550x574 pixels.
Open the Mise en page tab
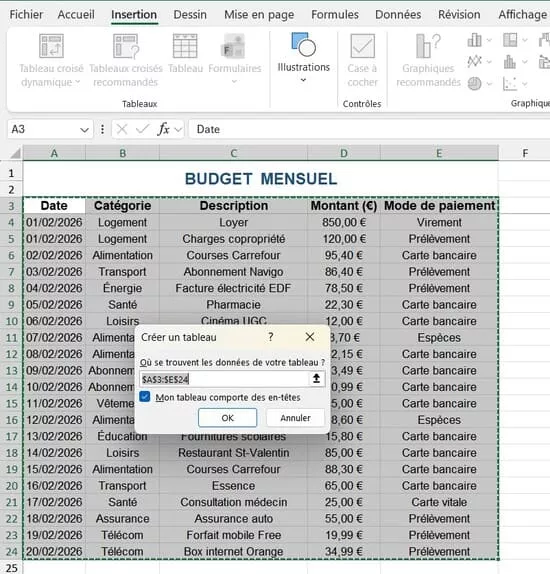click(259, 15)
